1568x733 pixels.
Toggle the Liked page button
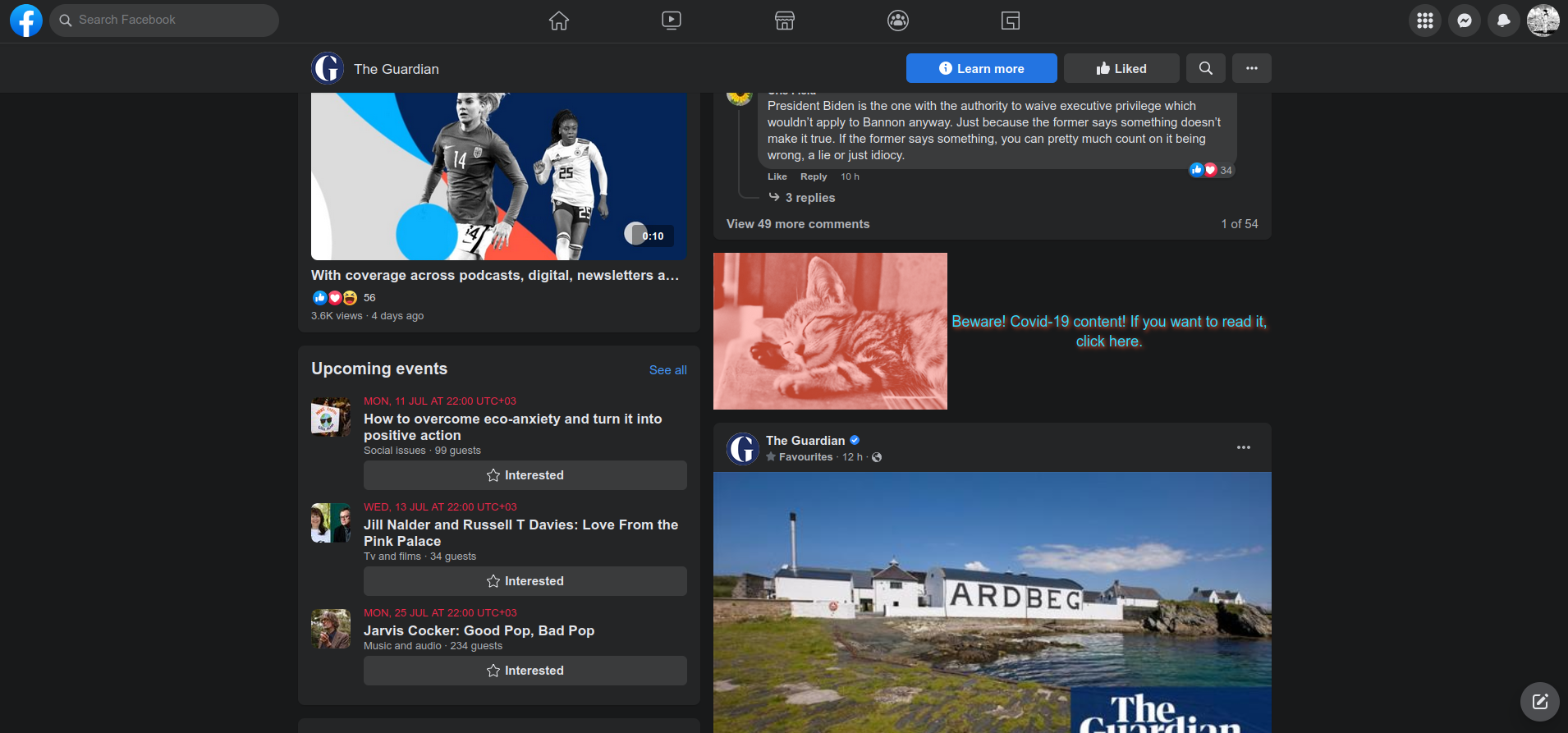[x=1121, y=68]
